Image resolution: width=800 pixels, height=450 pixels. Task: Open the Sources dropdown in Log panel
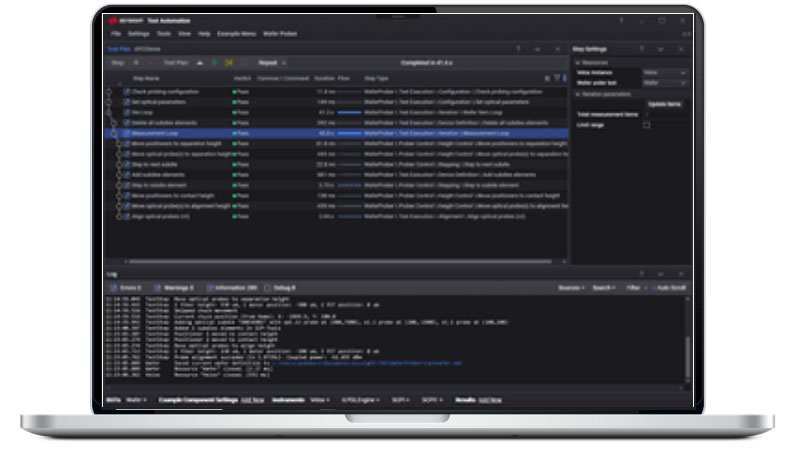coord(571,288)
